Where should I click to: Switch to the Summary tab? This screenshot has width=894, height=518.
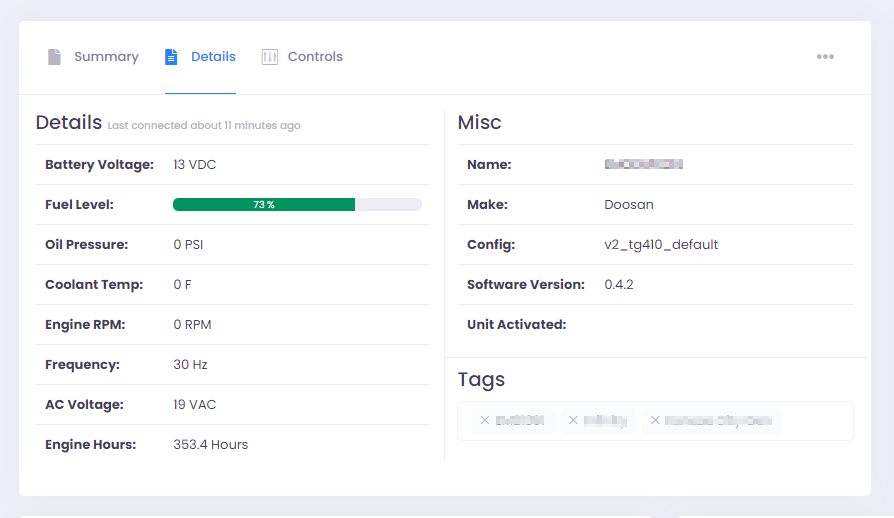106,57
